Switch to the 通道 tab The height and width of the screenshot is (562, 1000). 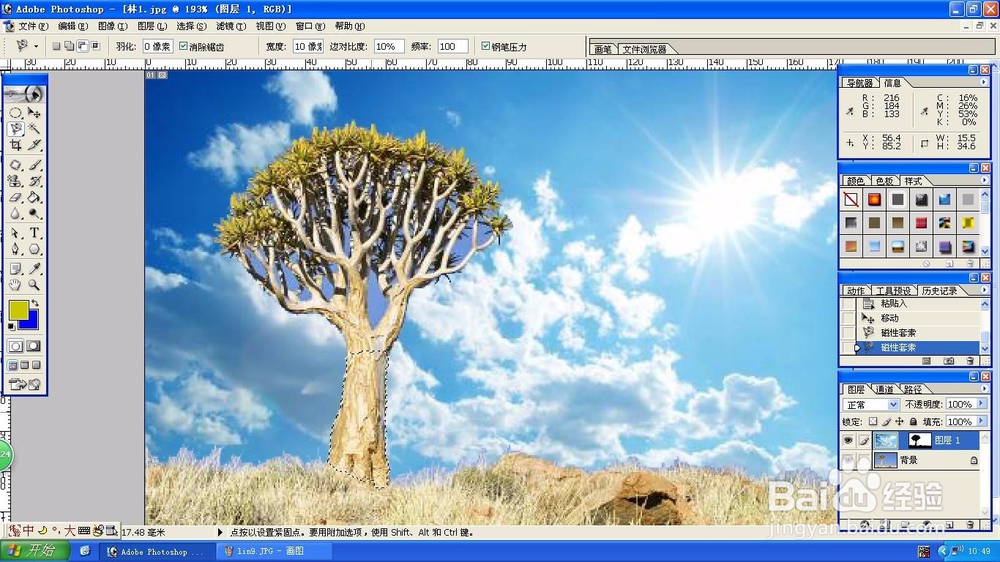click(884, 389)
